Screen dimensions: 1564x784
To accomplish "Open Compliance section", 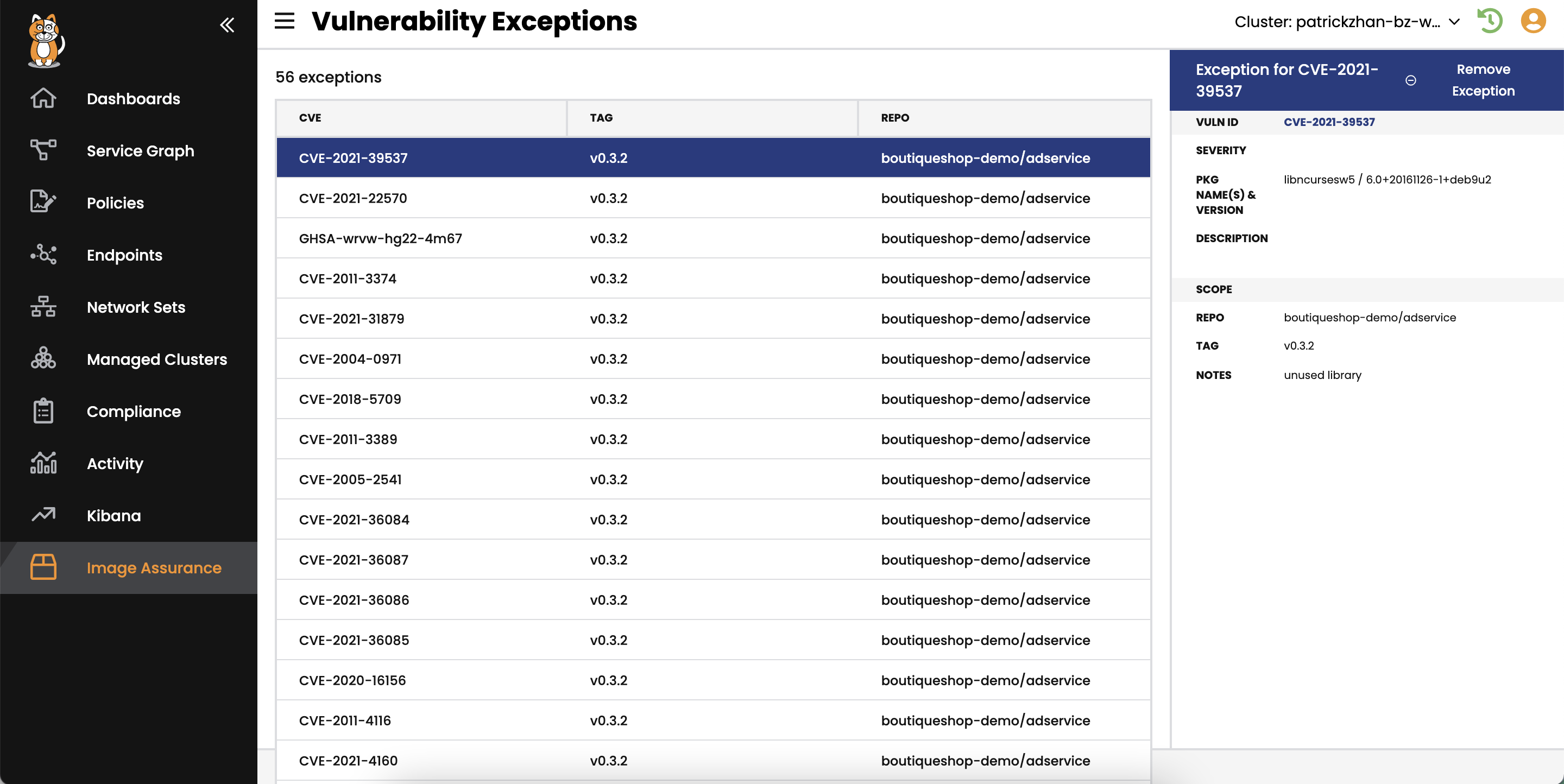I will 134,412.
